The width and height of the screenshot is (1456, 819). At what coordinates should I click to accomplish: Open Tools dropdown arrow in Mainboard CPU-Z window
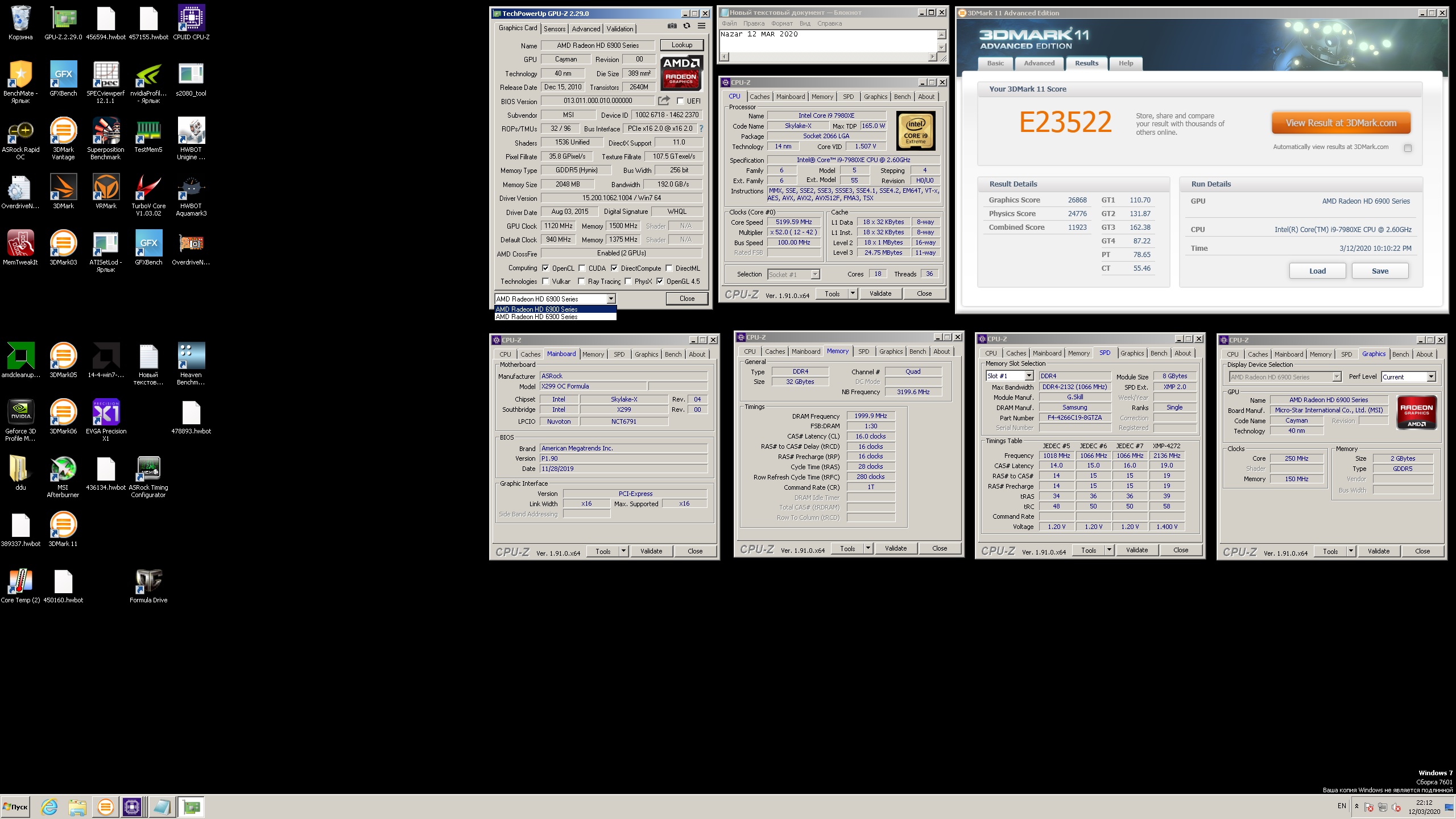pos(623,551)
